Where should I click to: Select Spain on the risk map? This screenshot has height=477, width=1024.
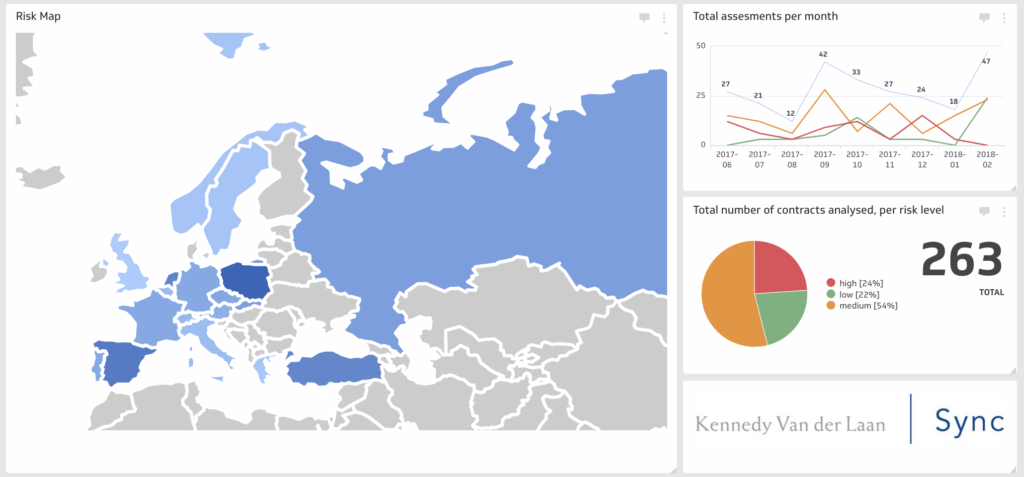point(124,361)
